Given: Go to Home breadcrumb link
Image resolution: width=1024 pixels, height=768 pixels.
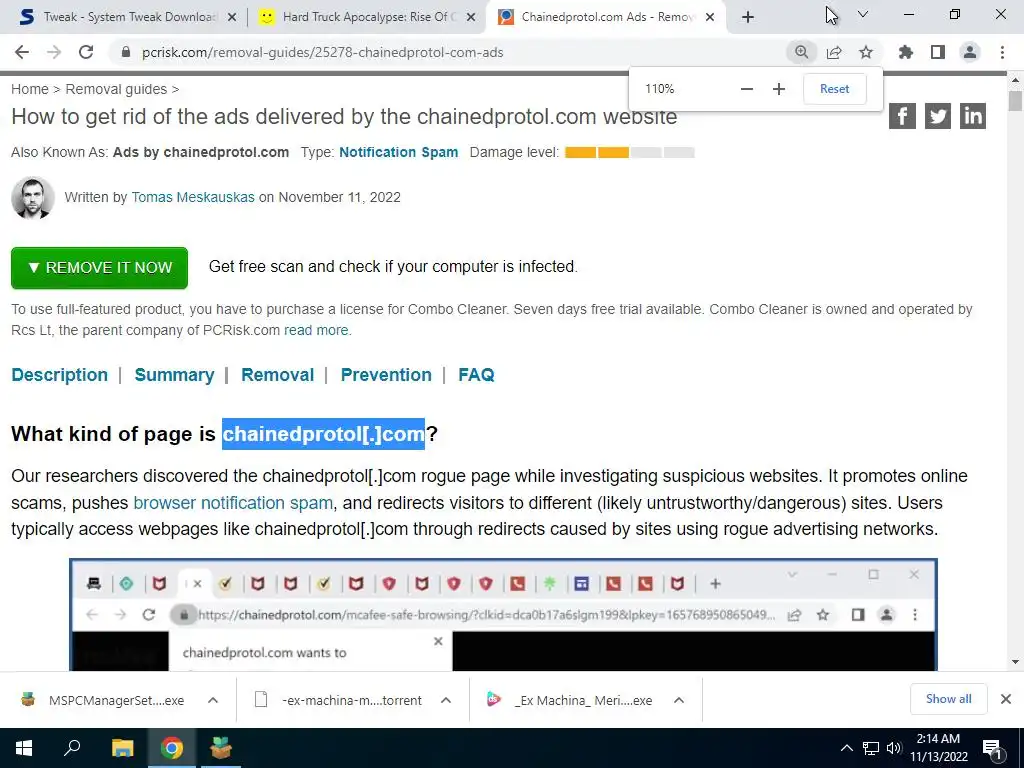Looking at the screenshot, I should tap(29, 89).
